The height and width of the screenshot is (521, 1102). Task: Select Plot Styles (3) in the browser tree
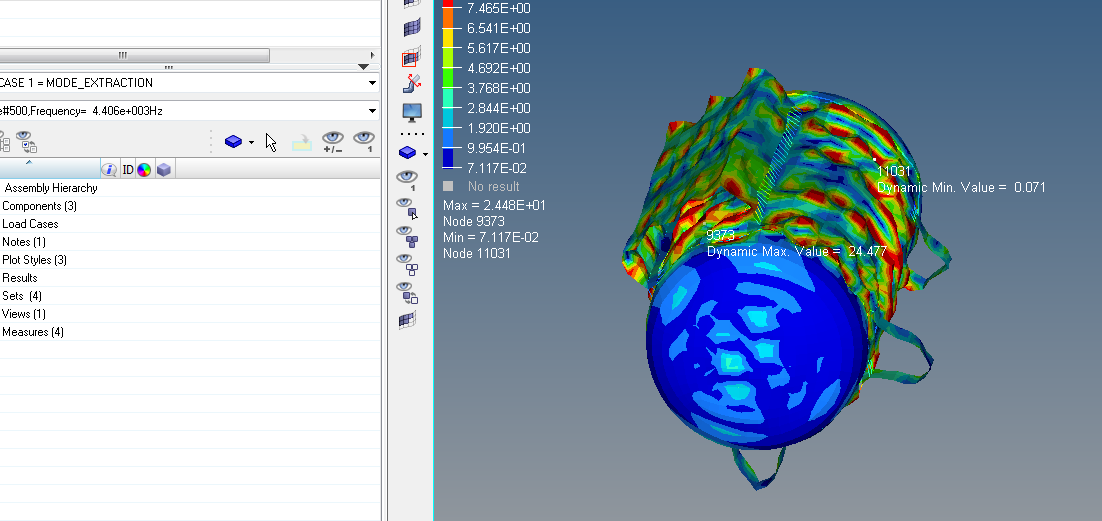click(x=35, y=260)
